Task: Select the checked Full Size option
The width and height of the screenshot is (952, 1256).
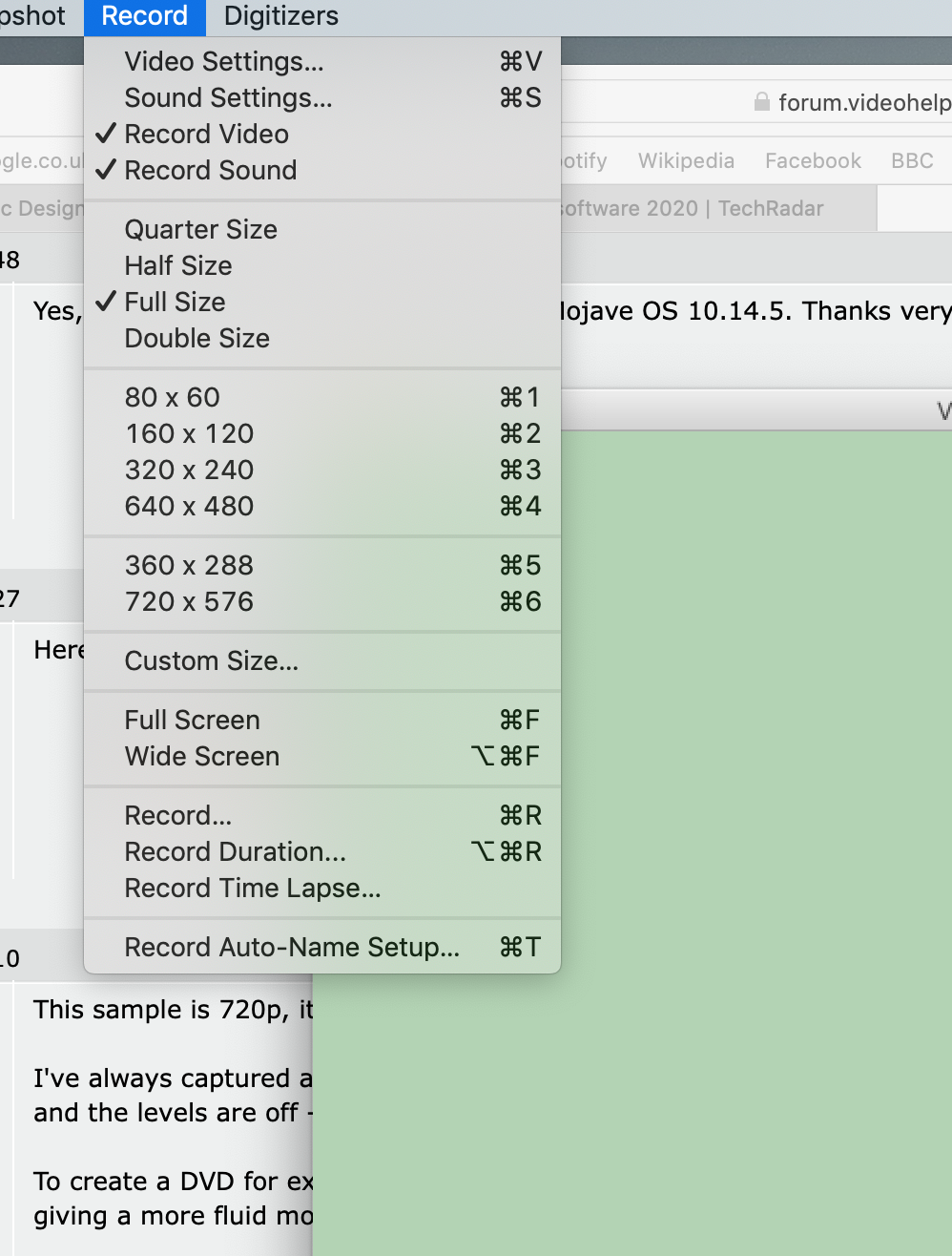Action: [x=175, y=303]
